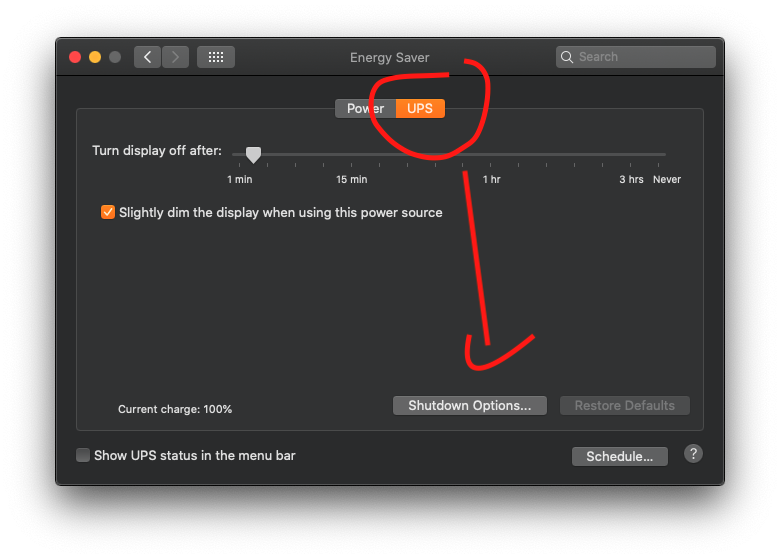Open help with the question mark button
The height and width of the screenshot is (559, 780).
coord(693,454)
